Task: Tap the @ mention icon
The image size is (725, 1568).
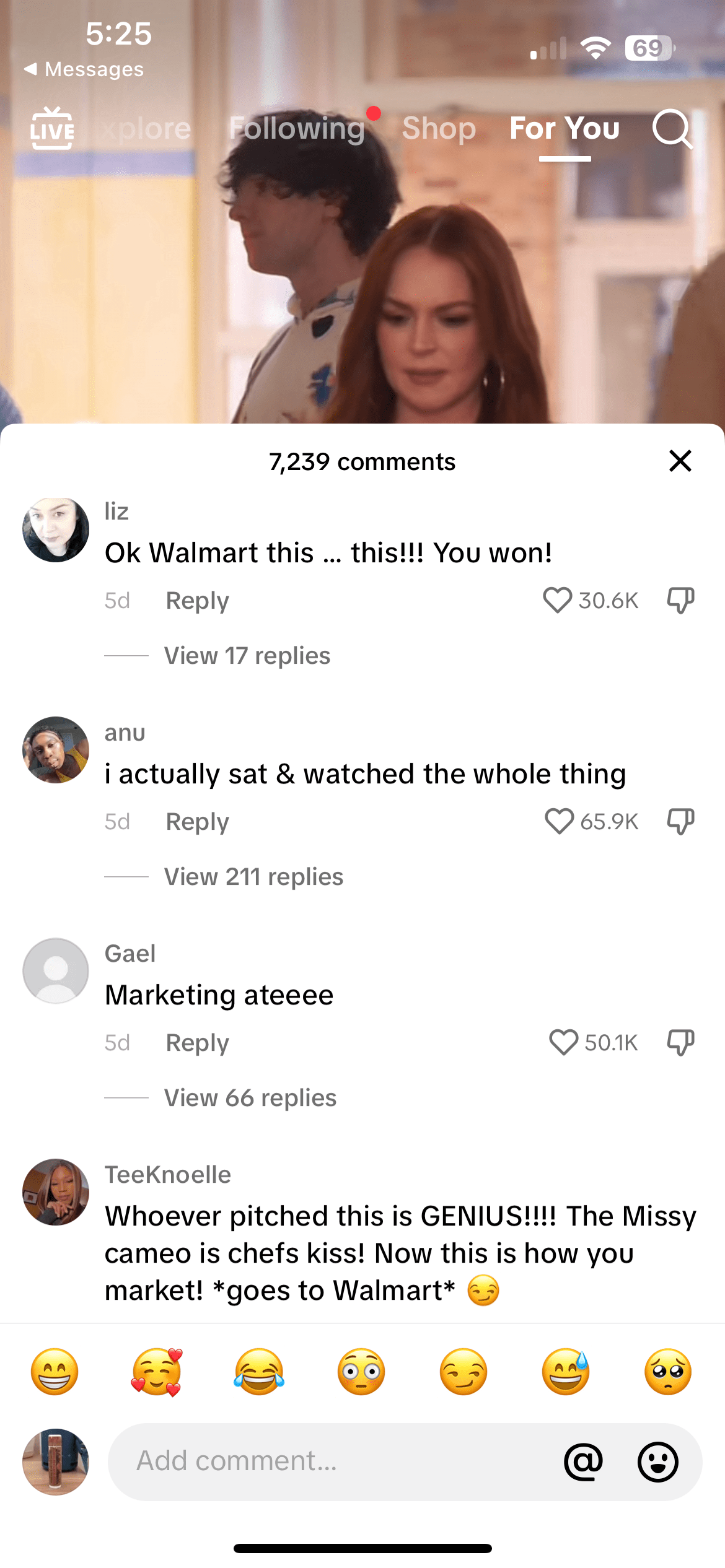Action: tap(583, 1461)
